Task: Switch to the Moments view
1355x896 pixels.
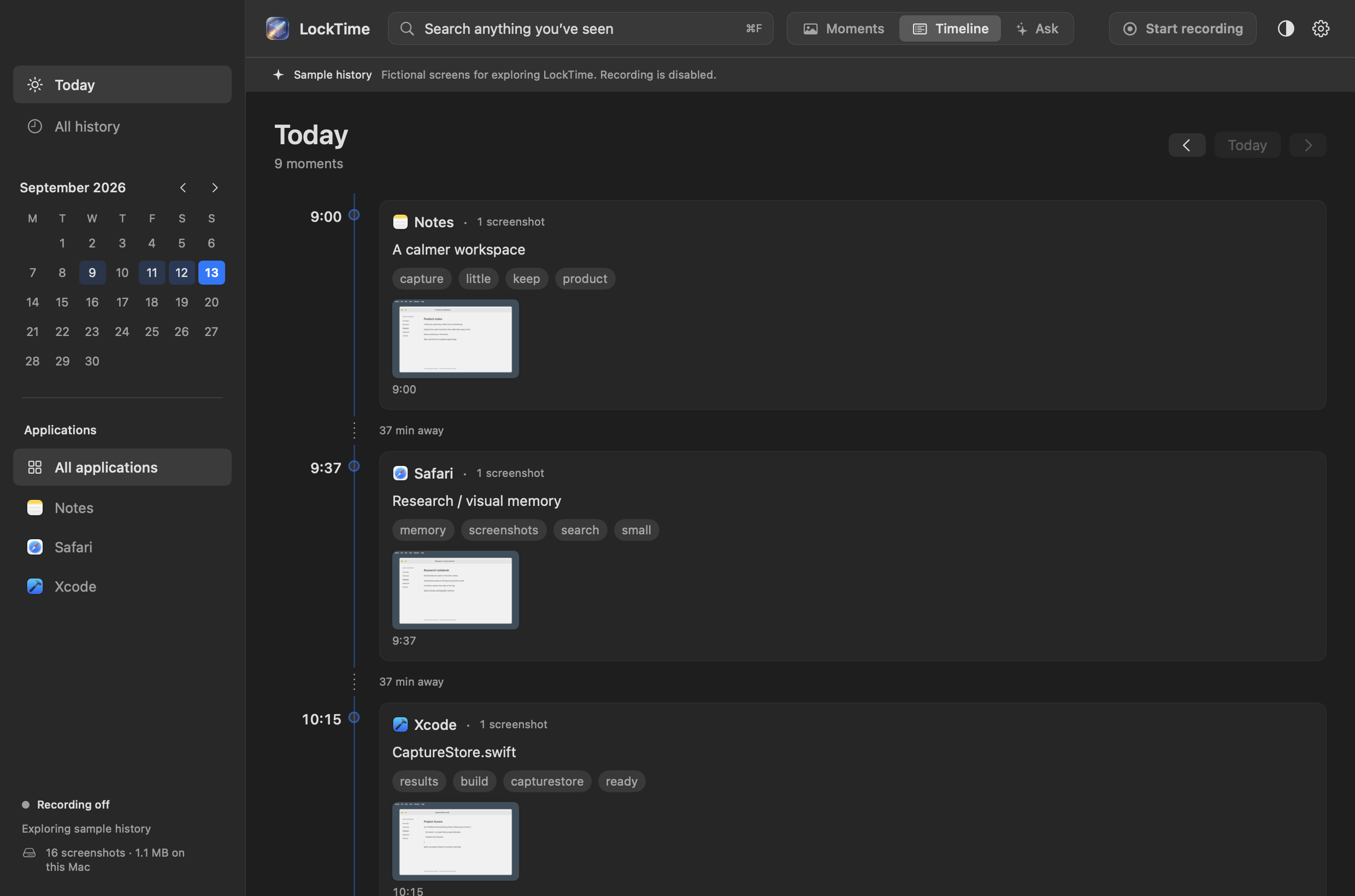Action: (844, 28)
